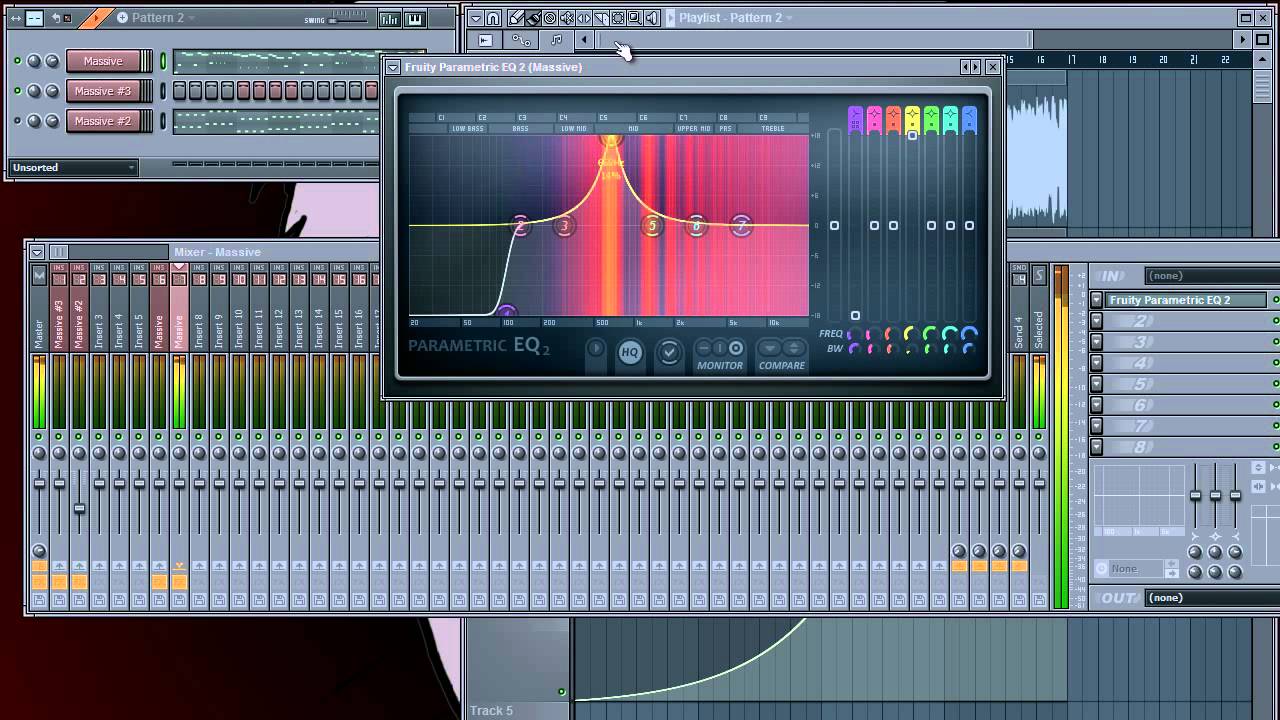Select the slip tool in Playlist
Image resolution: width=1280 pixels, height=720 pixels.
coord(584,18)
